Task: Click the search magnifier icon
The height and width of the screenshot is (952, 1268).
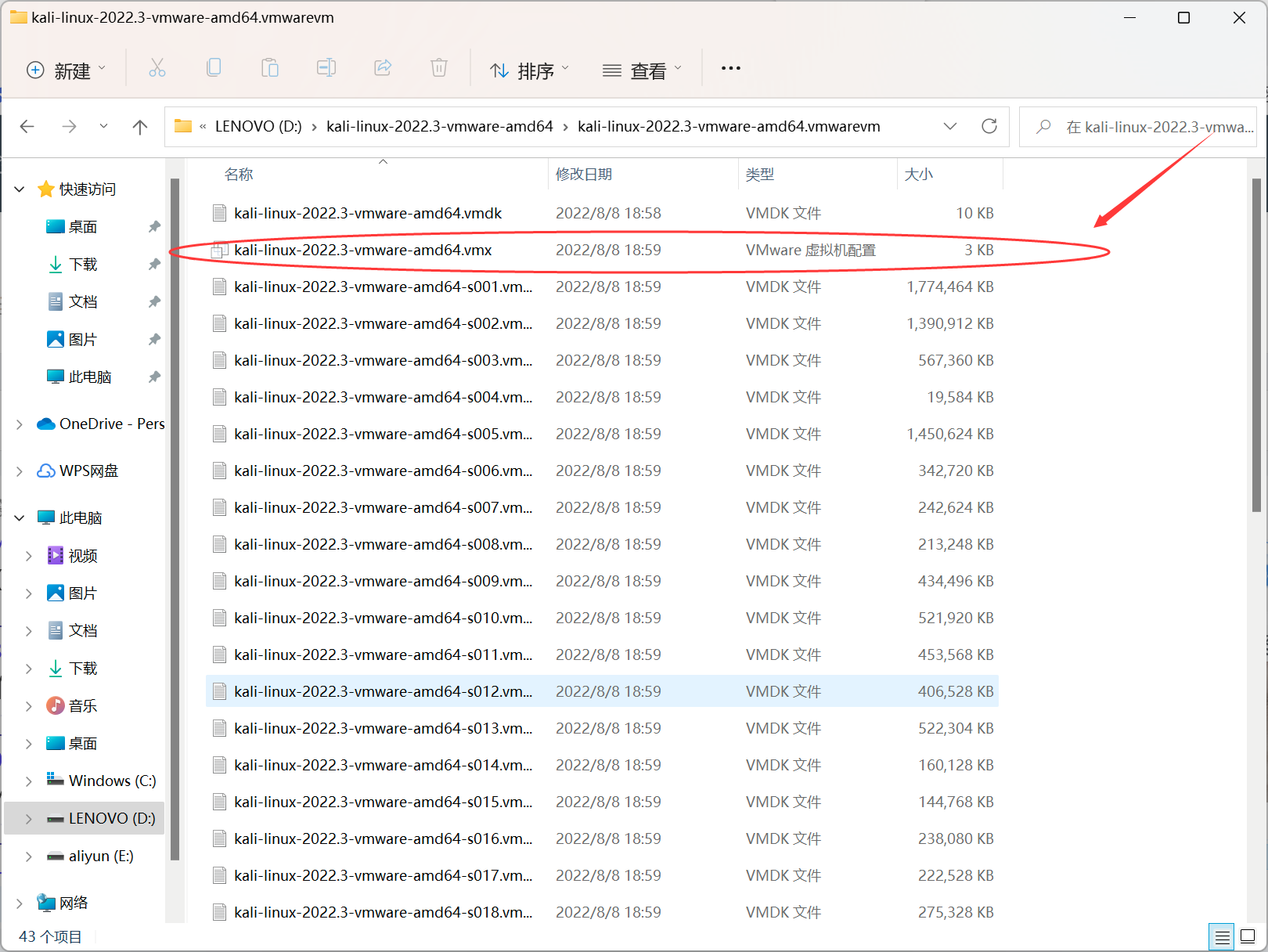Action: (1043, 126)
